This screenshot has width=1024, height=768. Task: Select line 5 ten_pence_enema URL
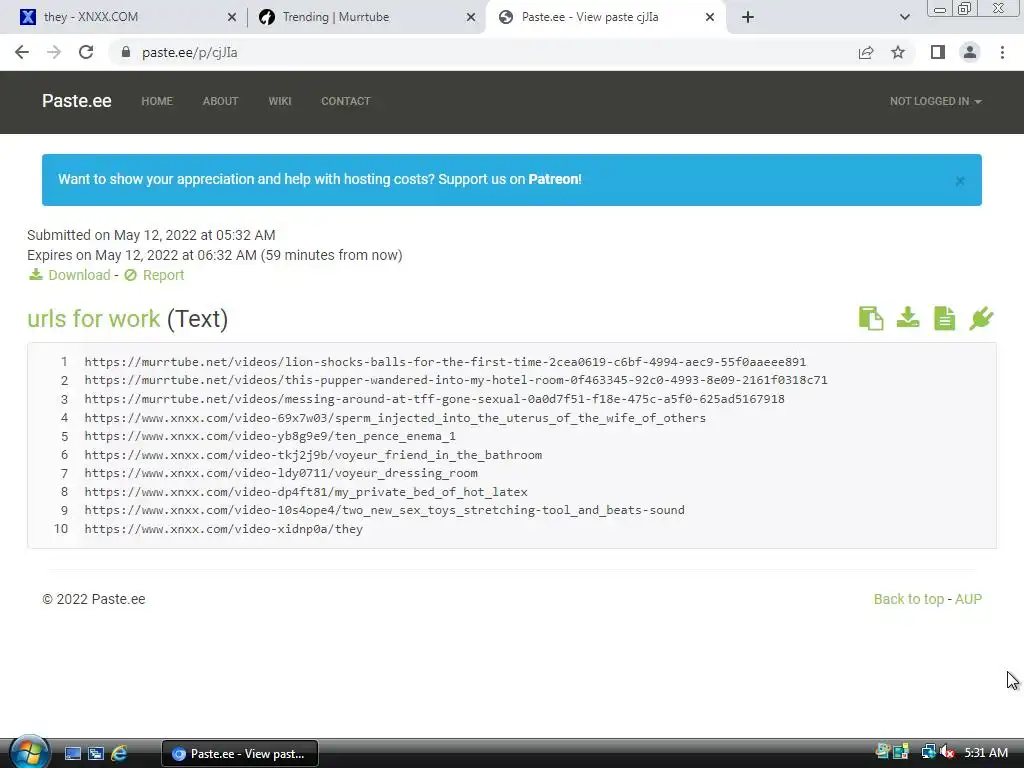click(270, 436)
